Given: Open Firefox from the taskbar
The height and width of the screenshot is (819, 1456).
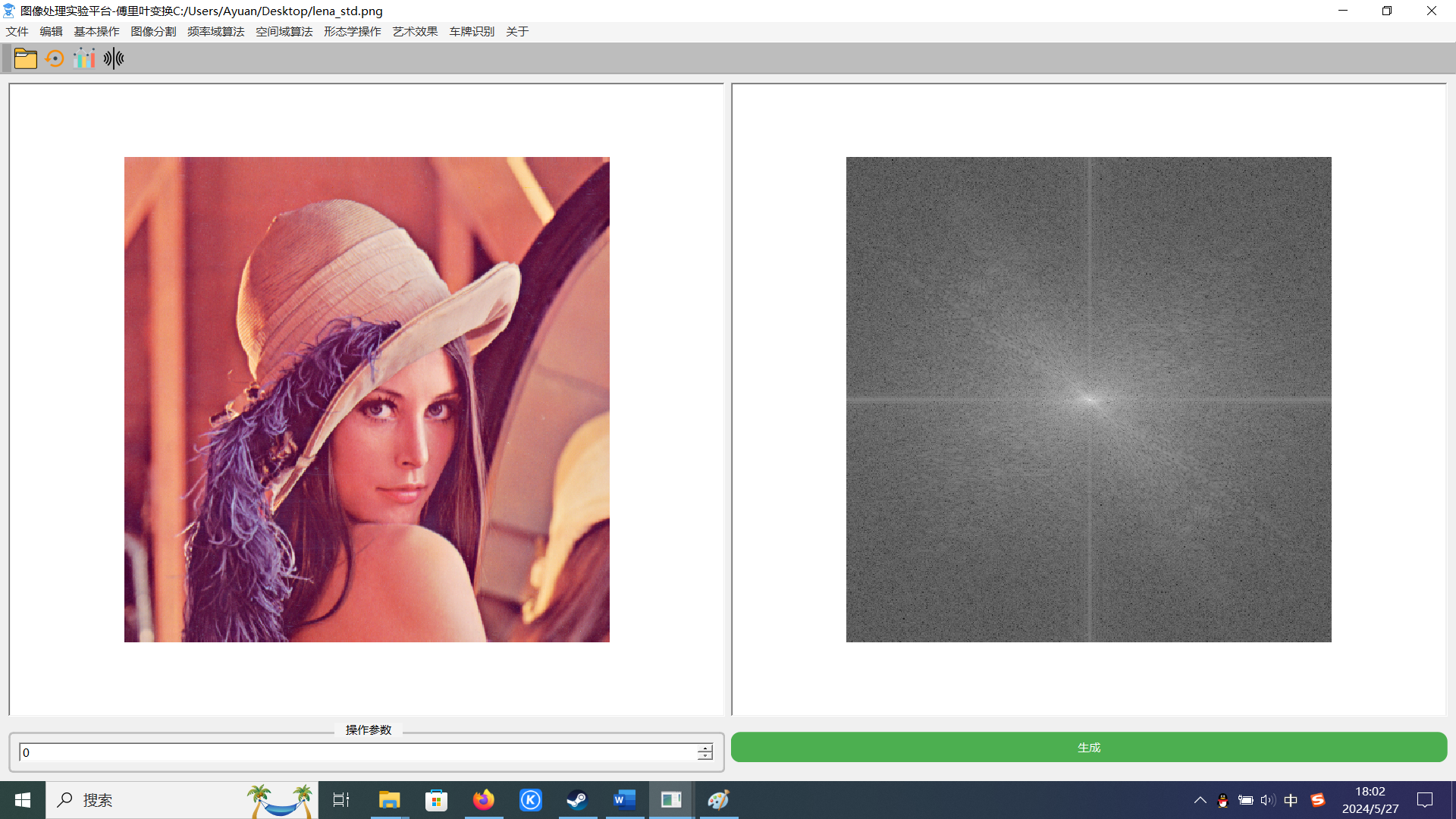Looking at the screenshot, I should pyautogui.click(x=483, y=799).
